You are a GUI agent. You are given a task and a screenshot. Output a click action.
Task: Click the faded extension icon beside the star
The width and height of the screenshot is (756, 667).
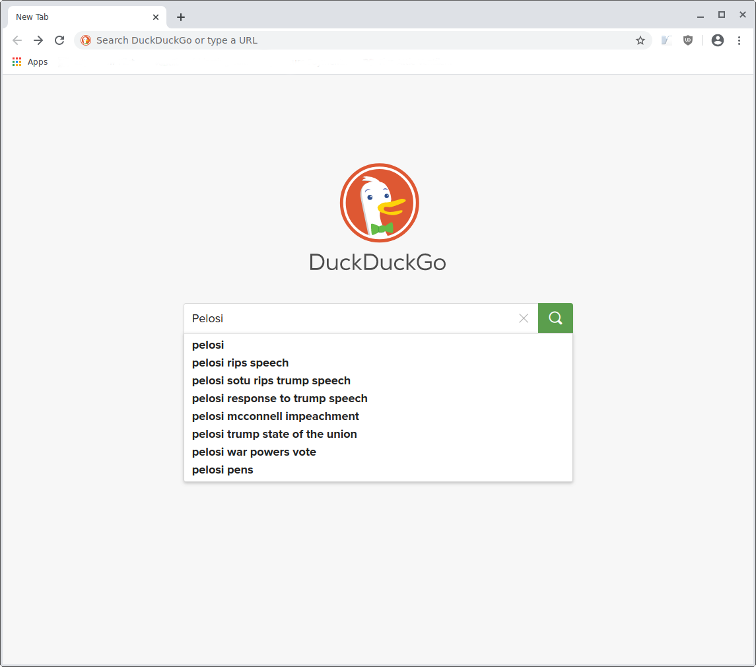click(666, 41)
